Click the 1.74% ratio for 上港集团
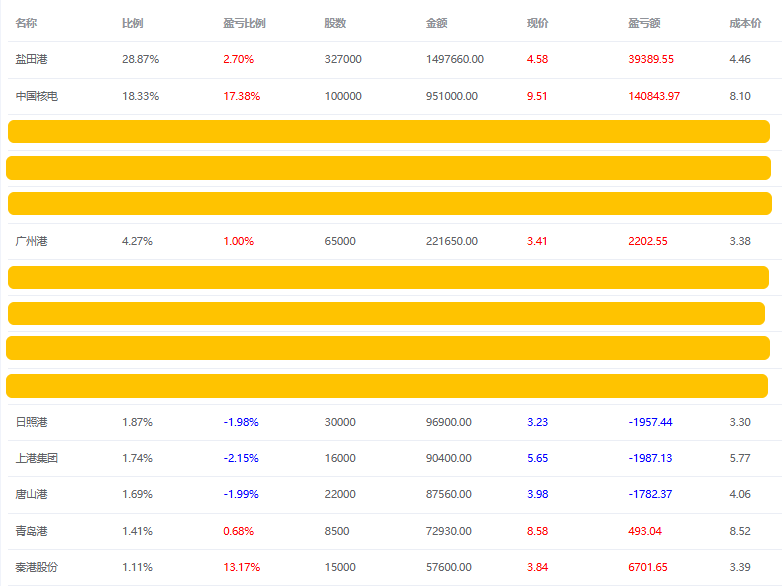This screenshot has height=586, width=782. coord(138,458)
